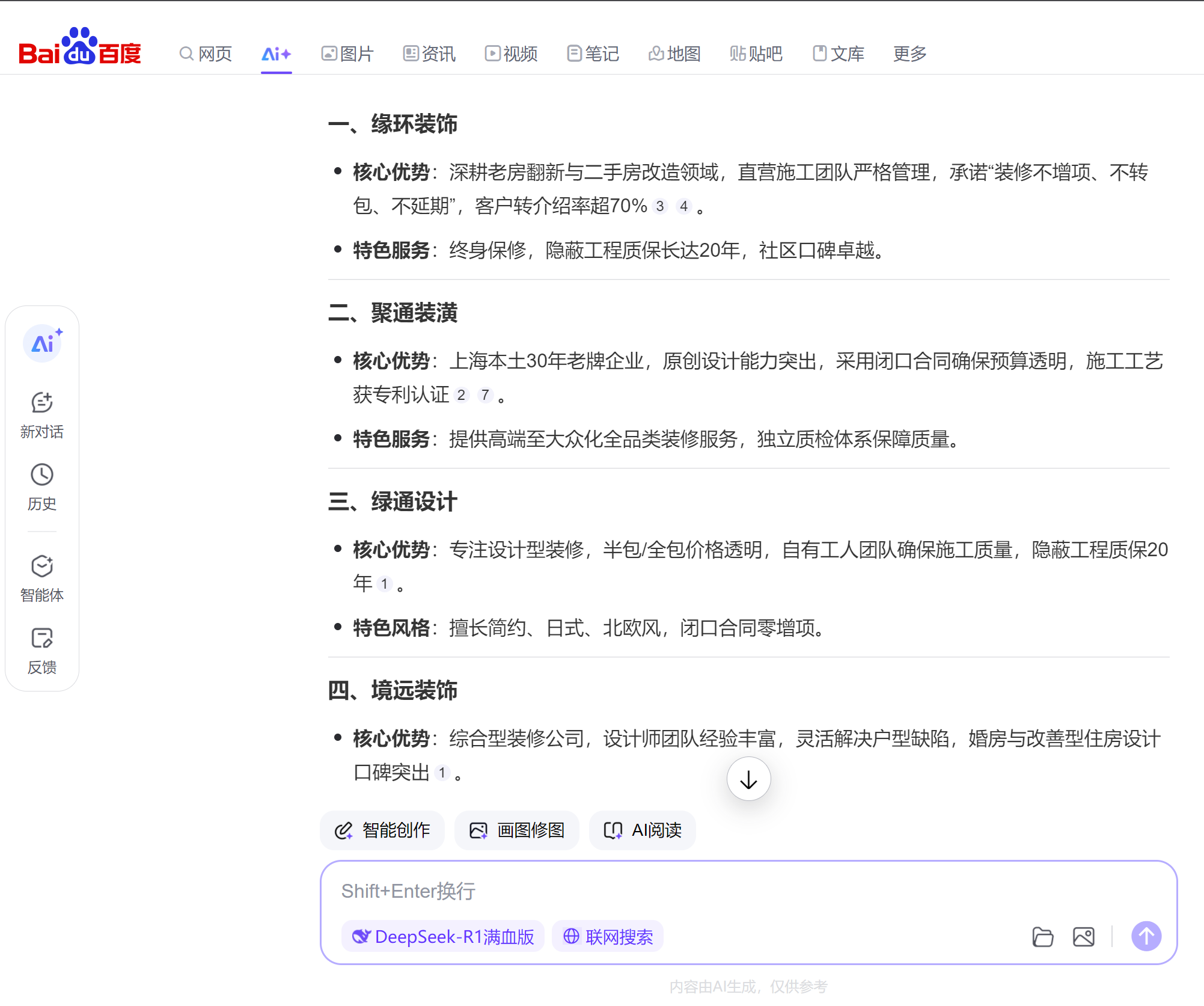Start a 新对话 from sidebar

click(42, 416)
